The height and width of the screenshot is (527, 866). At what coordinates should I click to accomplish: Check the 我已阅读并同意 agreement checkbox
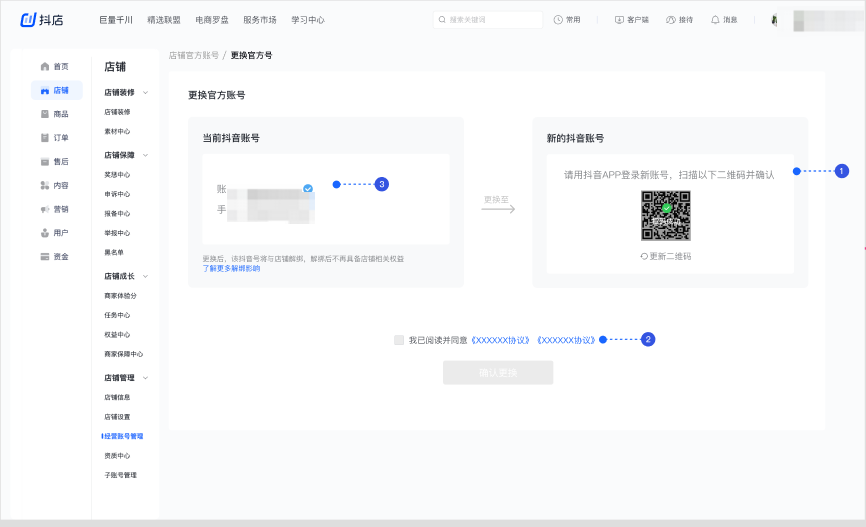[x=399, y=340]
